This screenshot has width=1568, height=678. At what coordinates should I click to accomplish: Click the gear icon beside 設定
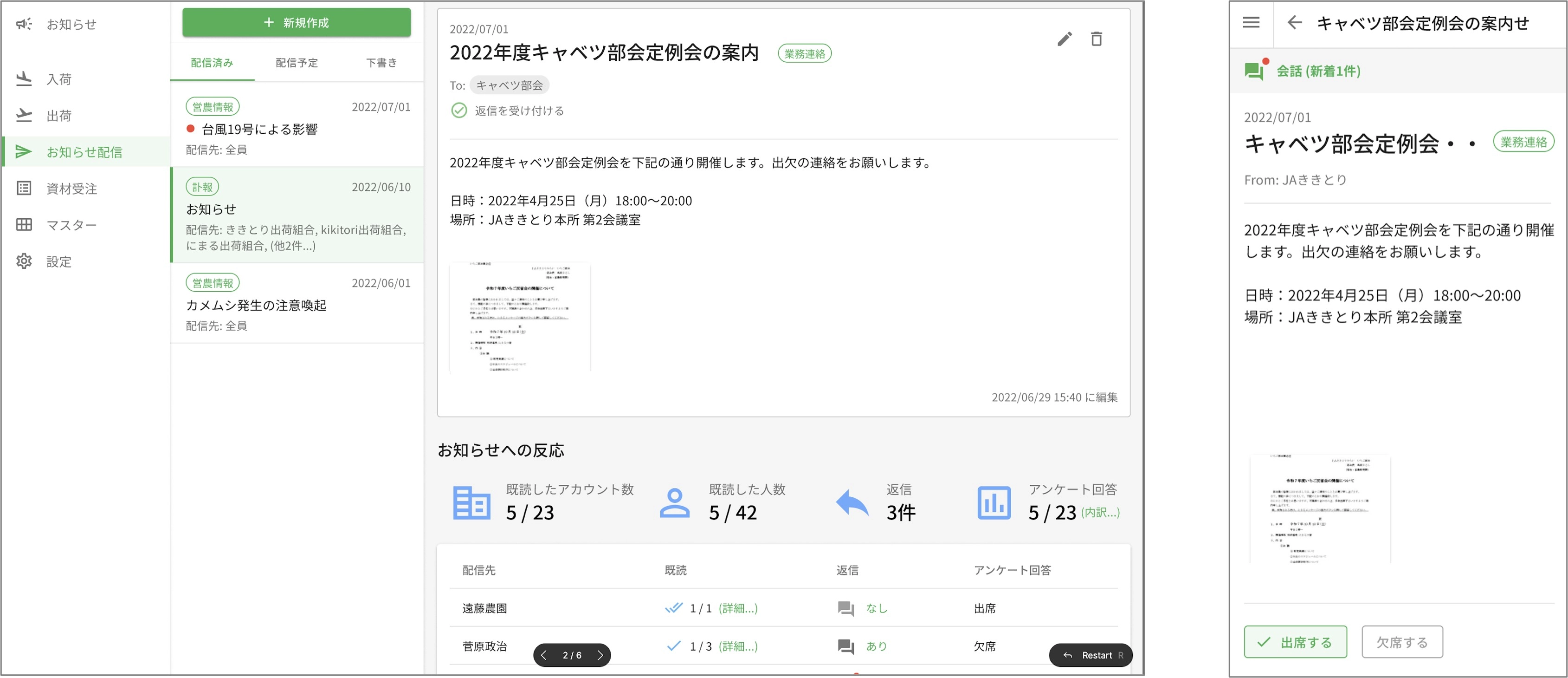coord(24,261)
